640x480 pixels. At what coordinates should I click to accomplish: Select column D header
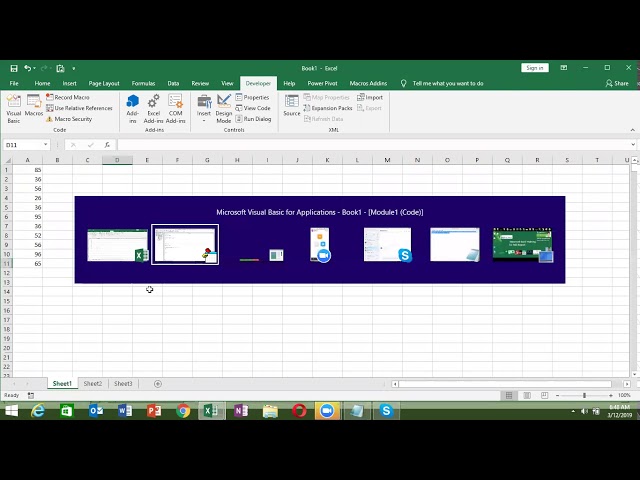117,160
